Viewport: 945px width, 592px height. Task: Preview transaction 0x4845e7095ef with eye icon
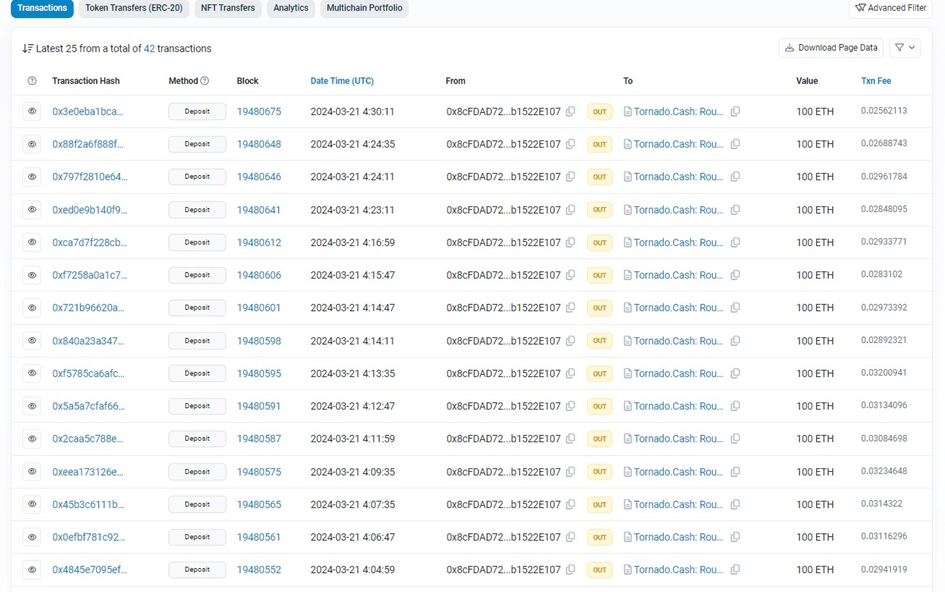[32, 569]
